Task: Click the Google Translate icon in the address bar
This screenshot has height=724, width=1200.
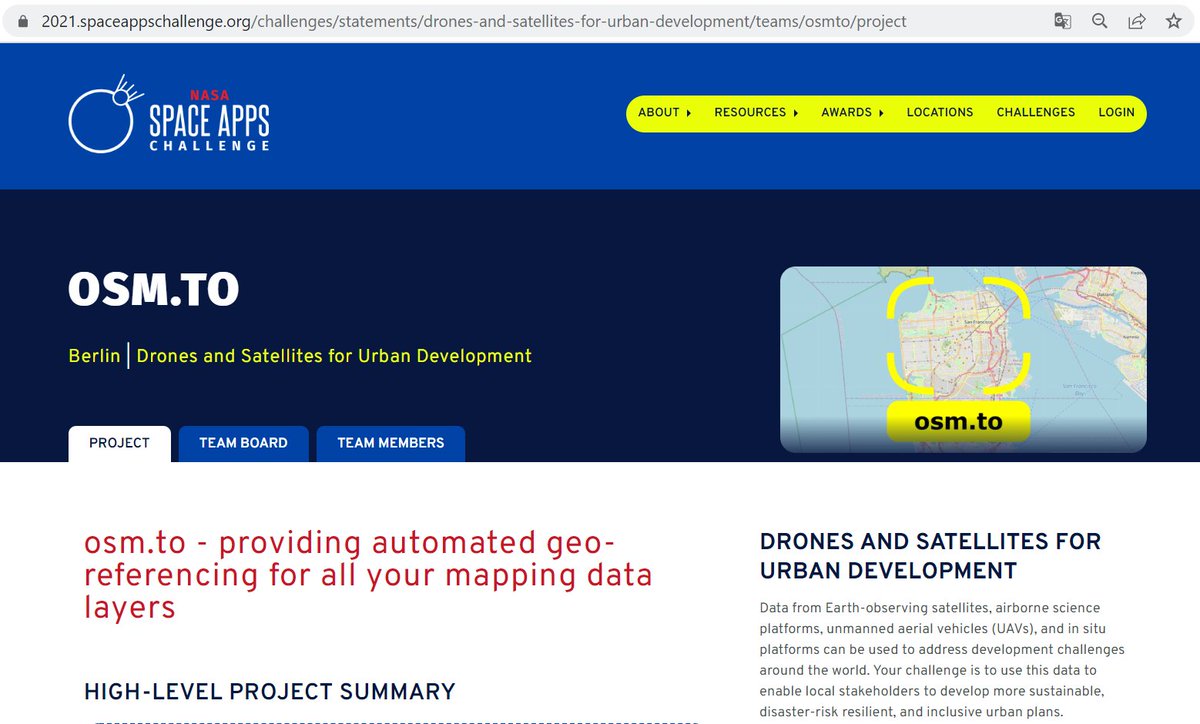Action: [1062, 20]
